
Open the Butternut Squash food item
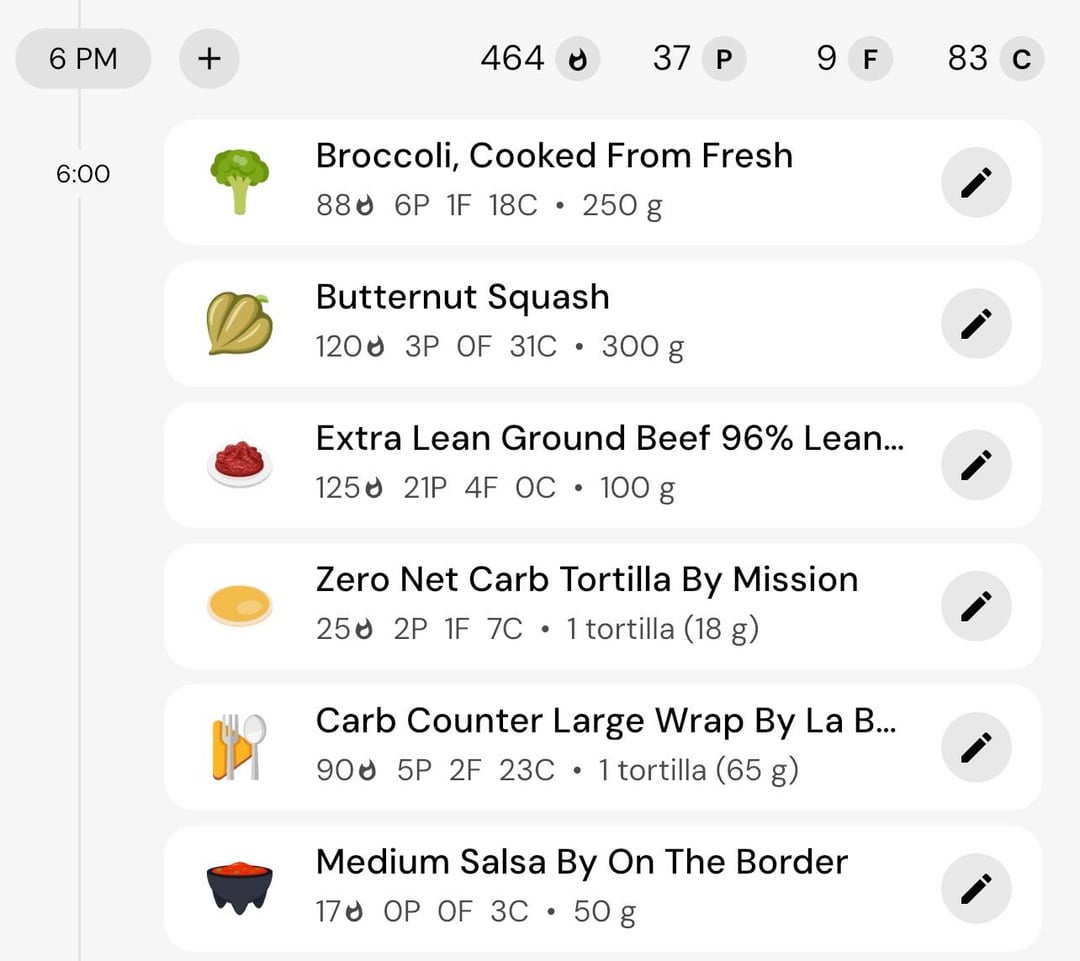pyautogui.click(x=603, y=324)
